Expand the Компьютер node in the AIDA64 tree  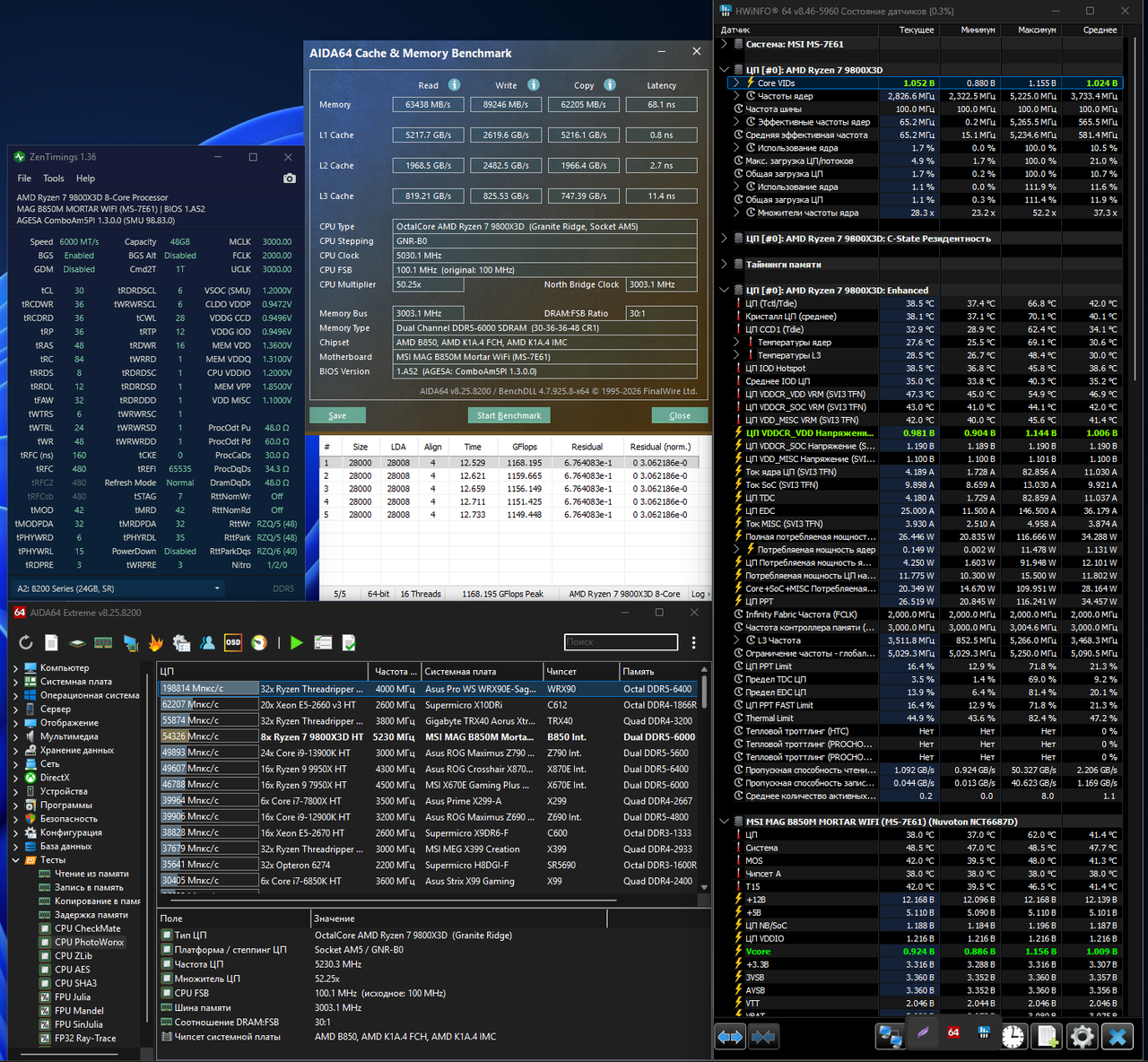coord(15,668)
